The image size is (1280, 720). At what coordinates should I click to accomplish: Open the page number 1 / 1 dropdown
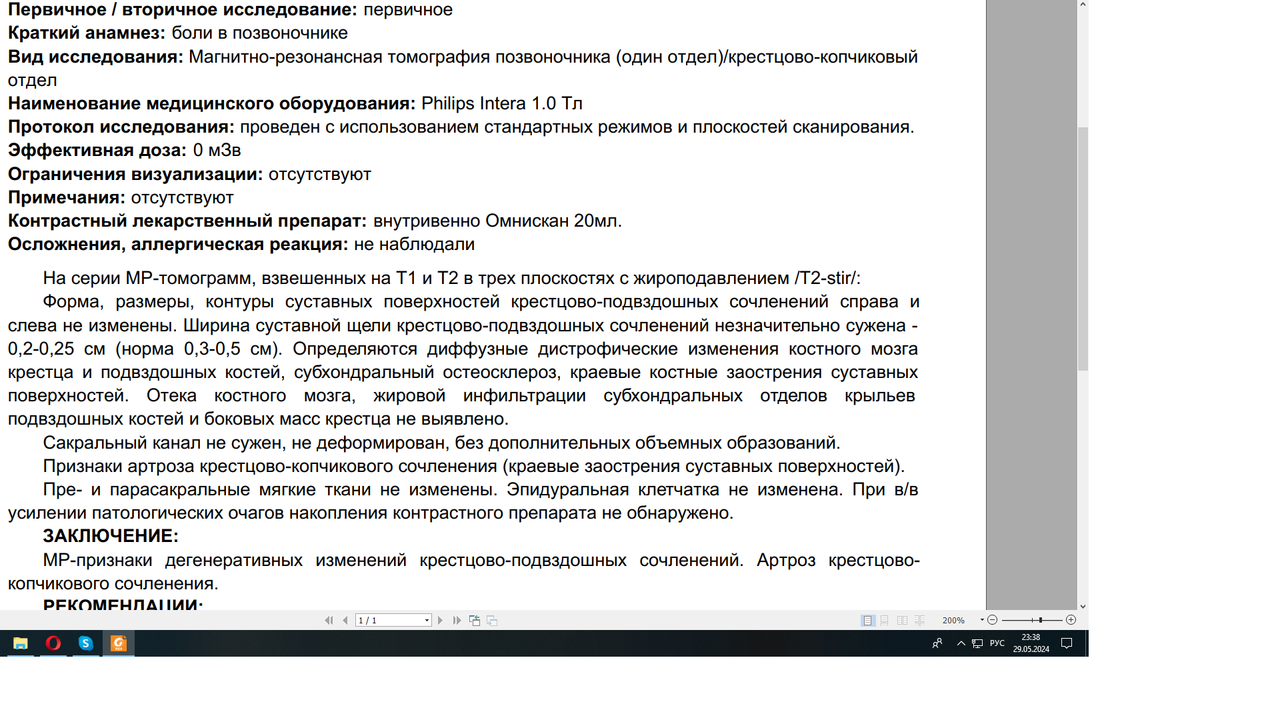(427, 620)
